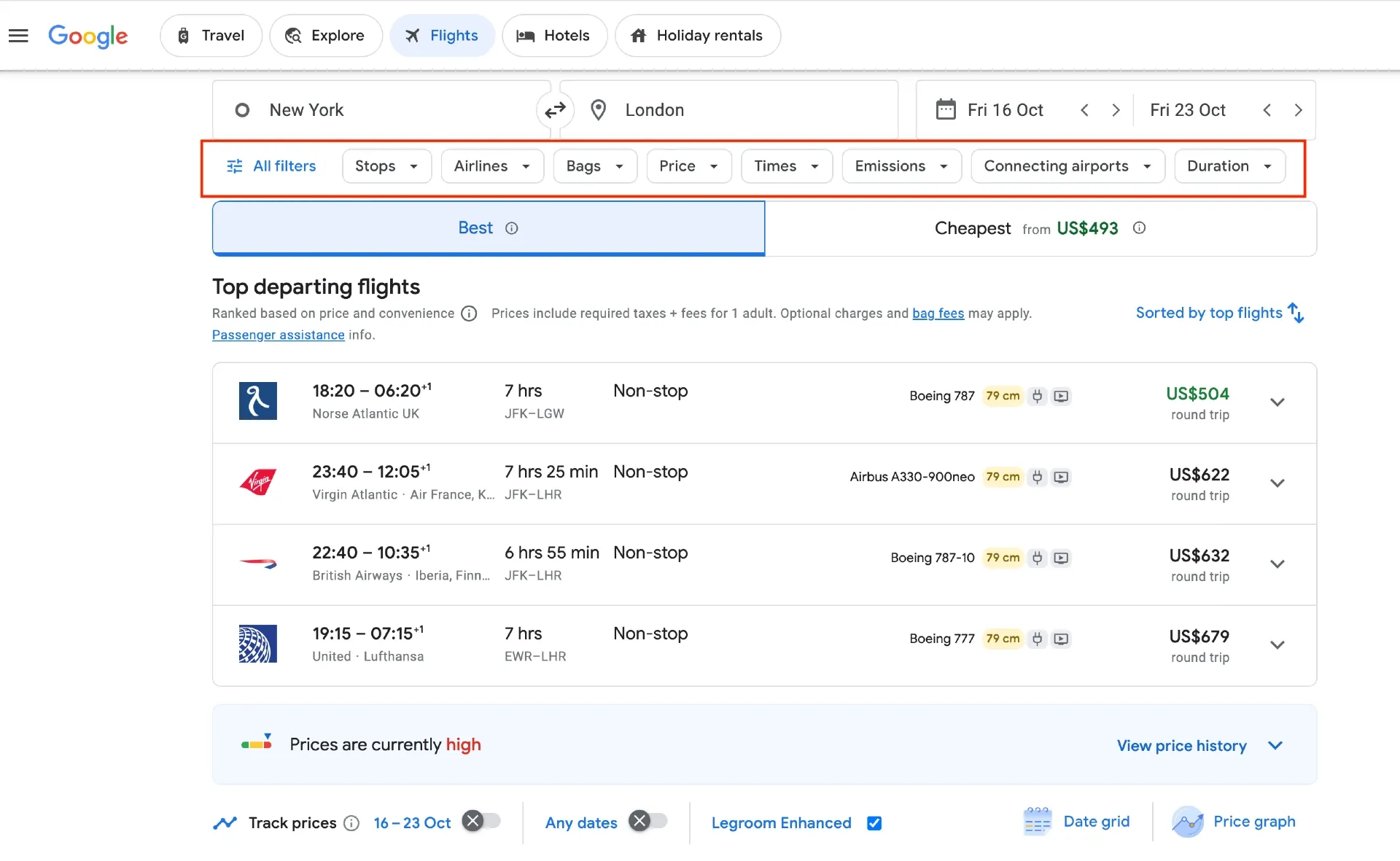Open the hamburger main menu
This screenshot has height=861, width=1400.
coord(18,36)
